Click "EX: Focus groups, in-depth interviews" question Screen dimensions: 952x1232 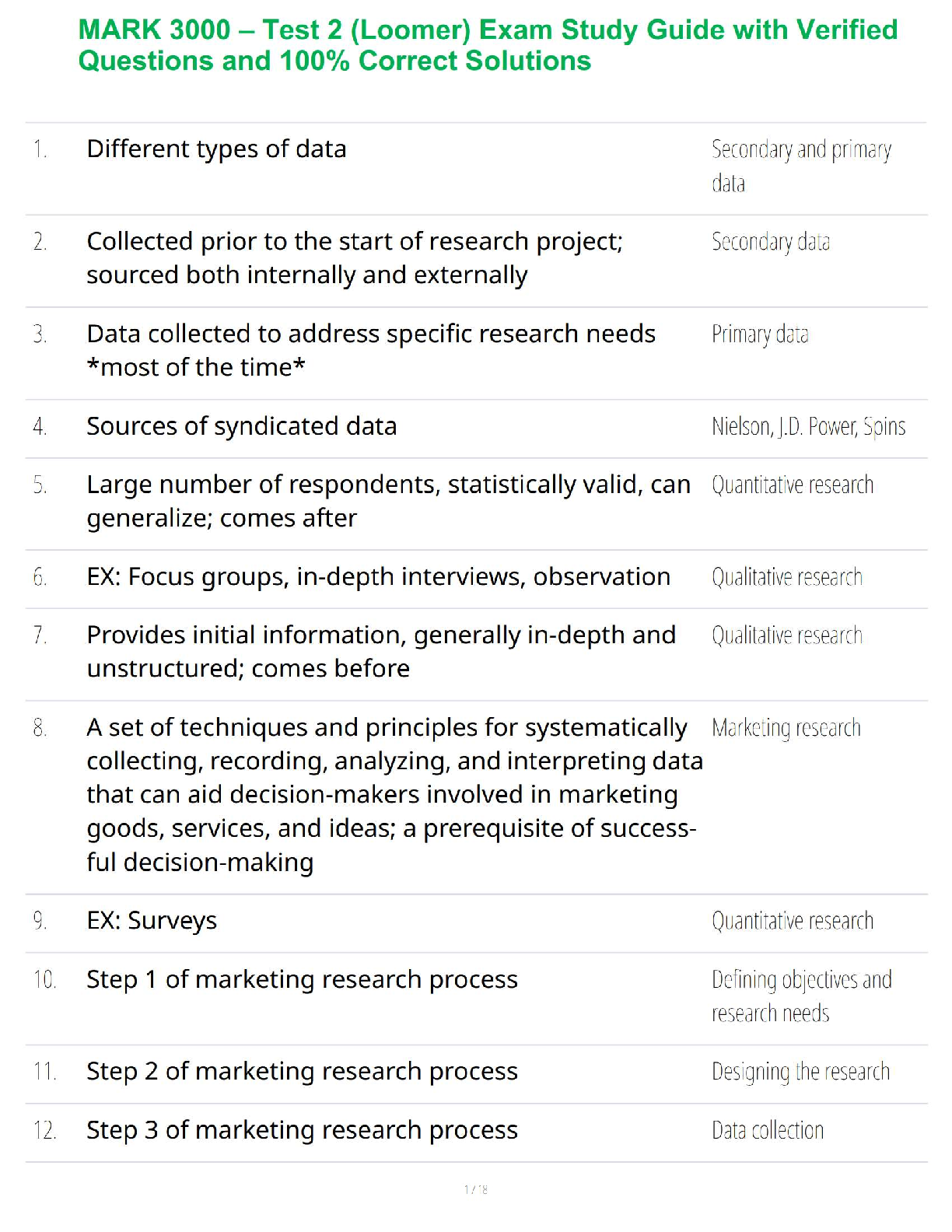pyautogui.click(x=378, y=577)
